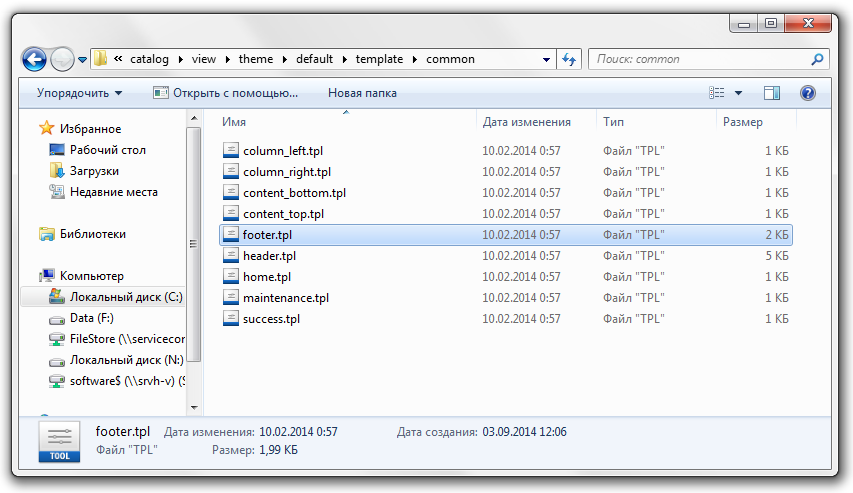853x493 pixels.
Task: Expand the Упорядочить menu
Action: (79, 93)
